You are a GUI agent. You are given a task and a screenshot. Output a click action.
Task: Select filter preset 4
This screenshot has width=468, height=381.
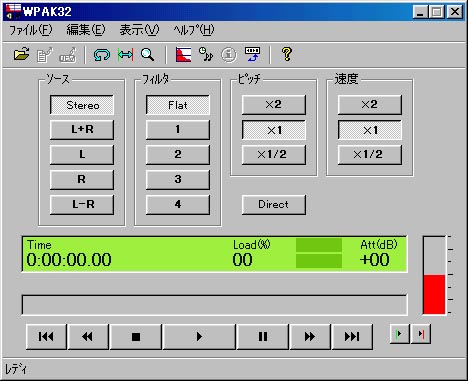coord(178,204)
